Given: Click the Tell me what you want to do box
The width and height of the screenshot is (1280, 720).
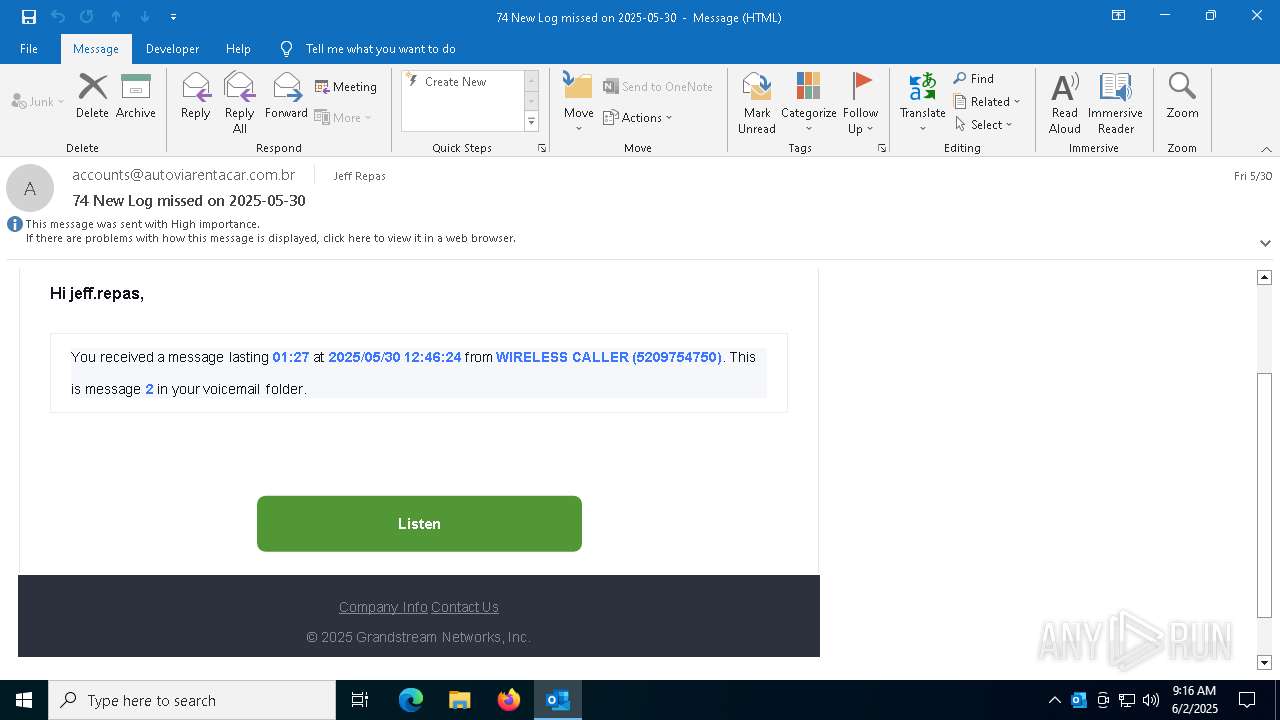Looking at the screenshot, I should [x=380, y=48].
